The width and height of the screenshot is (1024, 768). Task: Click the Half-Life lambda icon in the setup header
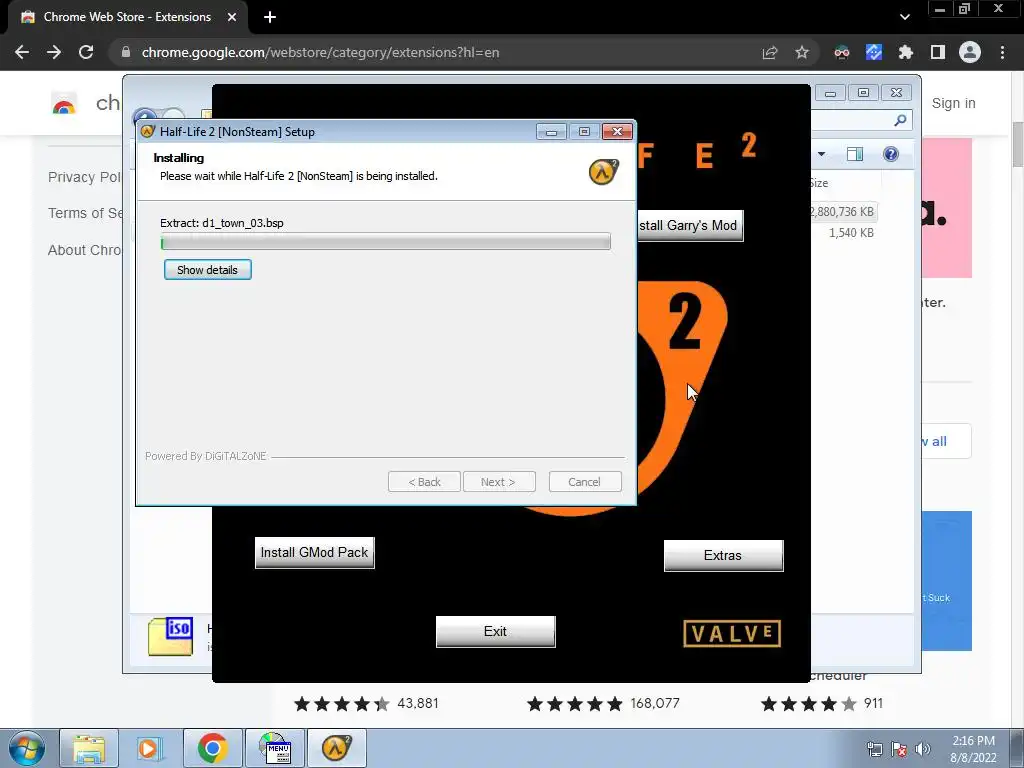point(603,172)
